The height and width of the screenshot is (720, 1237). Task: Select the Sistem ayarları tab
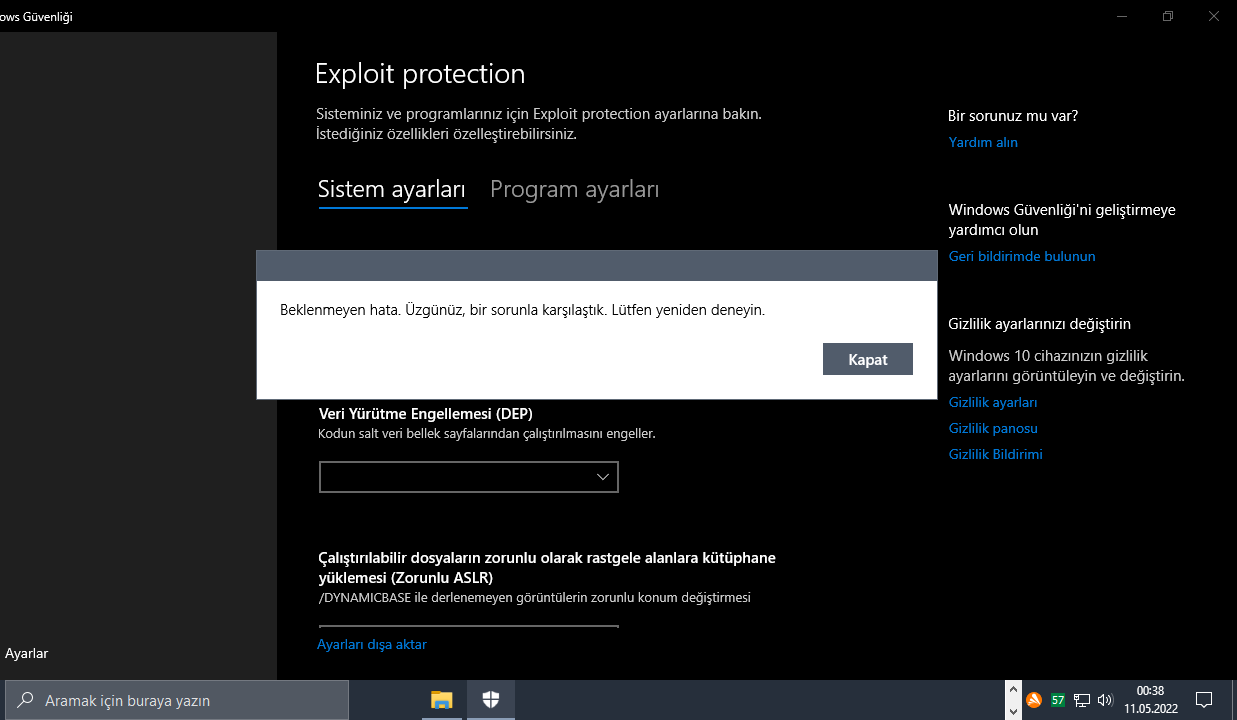pos(392,189)
